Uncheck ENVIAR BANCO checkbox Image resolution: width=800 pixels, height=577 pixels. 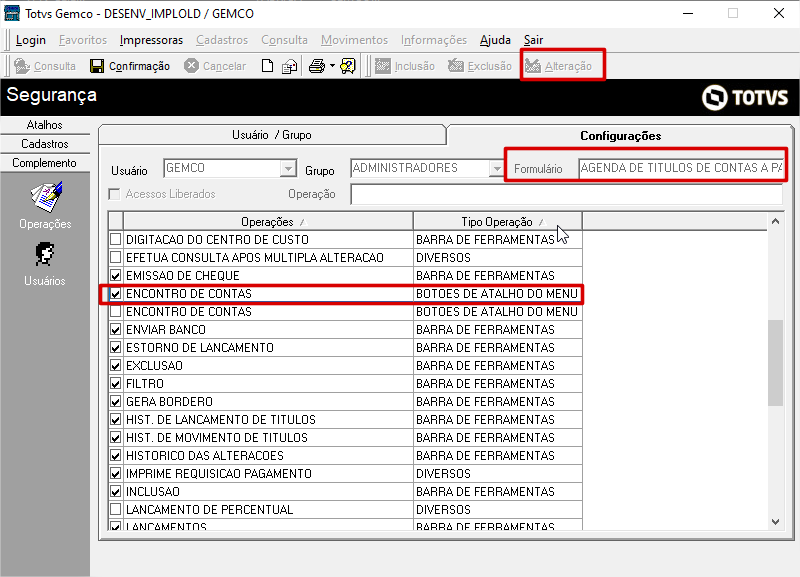tap(116, 330)
